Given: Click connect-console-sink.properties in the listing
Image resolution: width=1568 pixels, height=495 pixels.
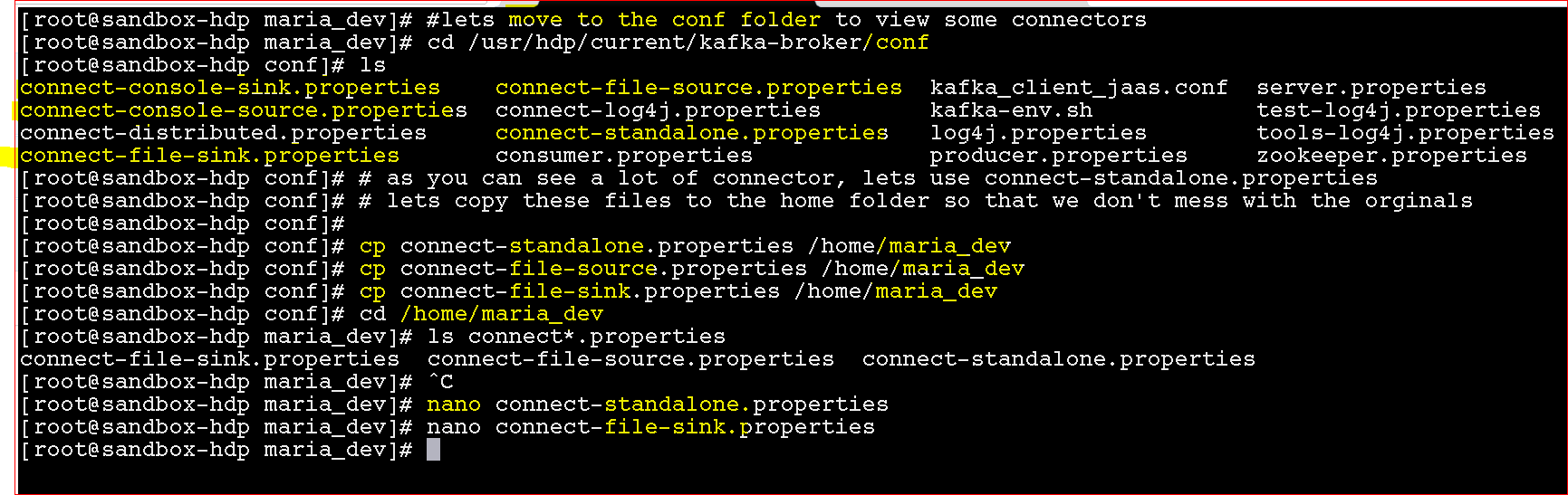Looking at the screenshot, I should click(x=230, y=88).
